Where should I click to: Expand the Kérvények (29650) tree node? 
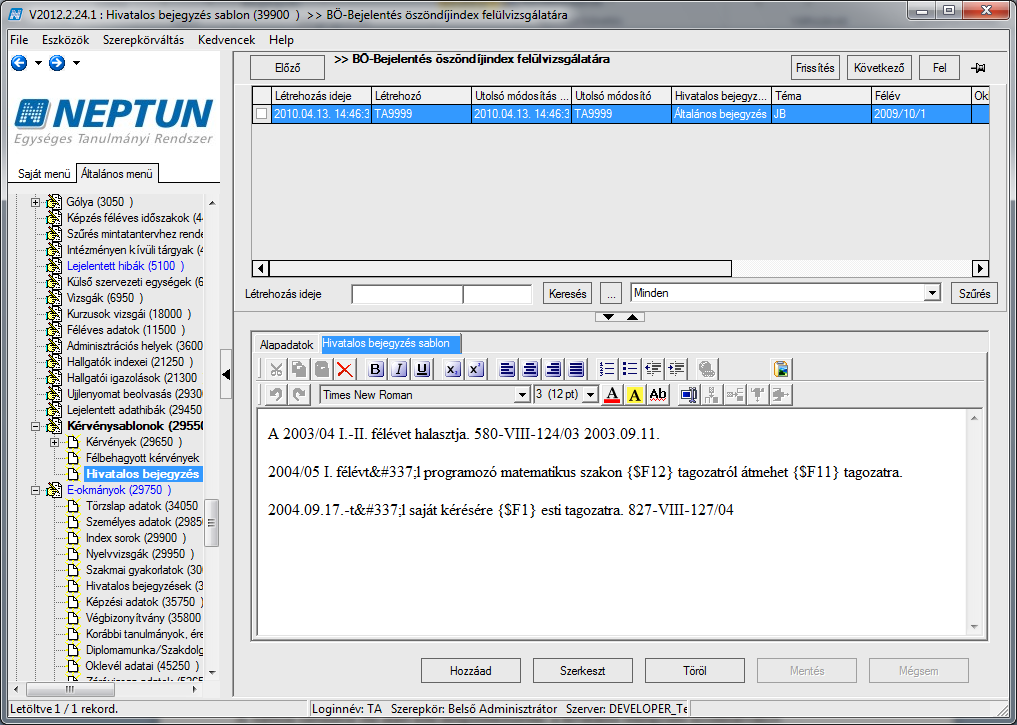pyautogui.click(x=54, y=442)
